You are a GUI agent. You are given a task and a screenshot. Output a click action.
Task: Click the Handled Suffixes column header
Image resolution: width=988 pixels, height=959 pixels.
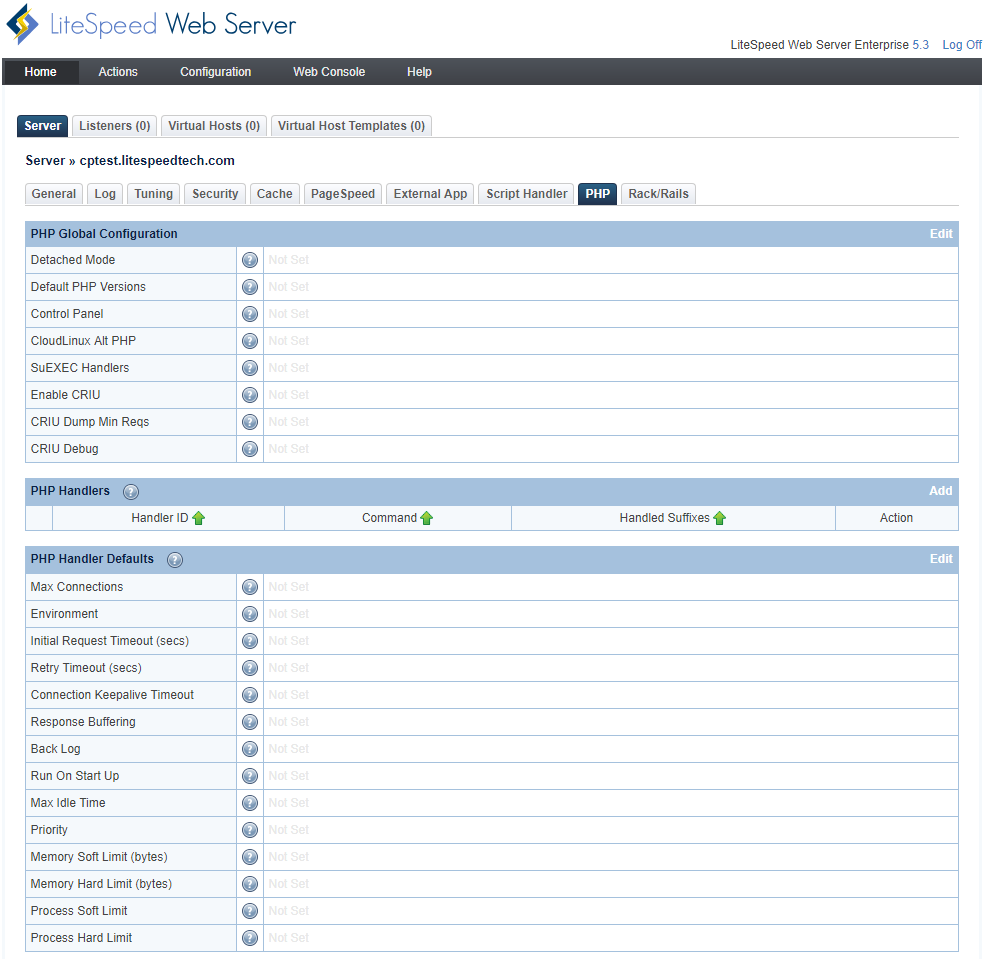[x=673, y=518]
